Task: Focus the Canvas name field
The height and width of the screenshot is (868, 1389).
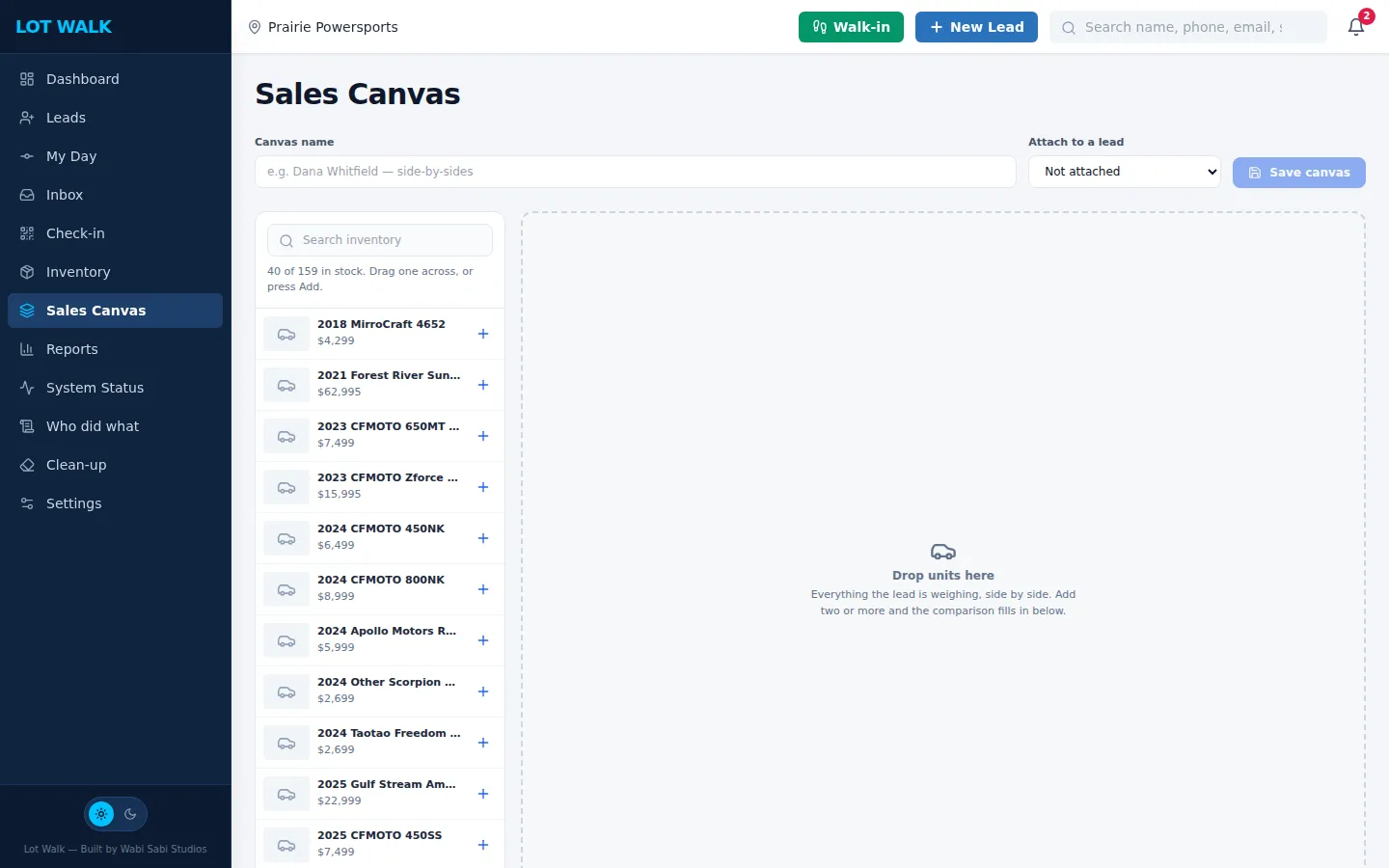Action: click(x=636, y=172)
